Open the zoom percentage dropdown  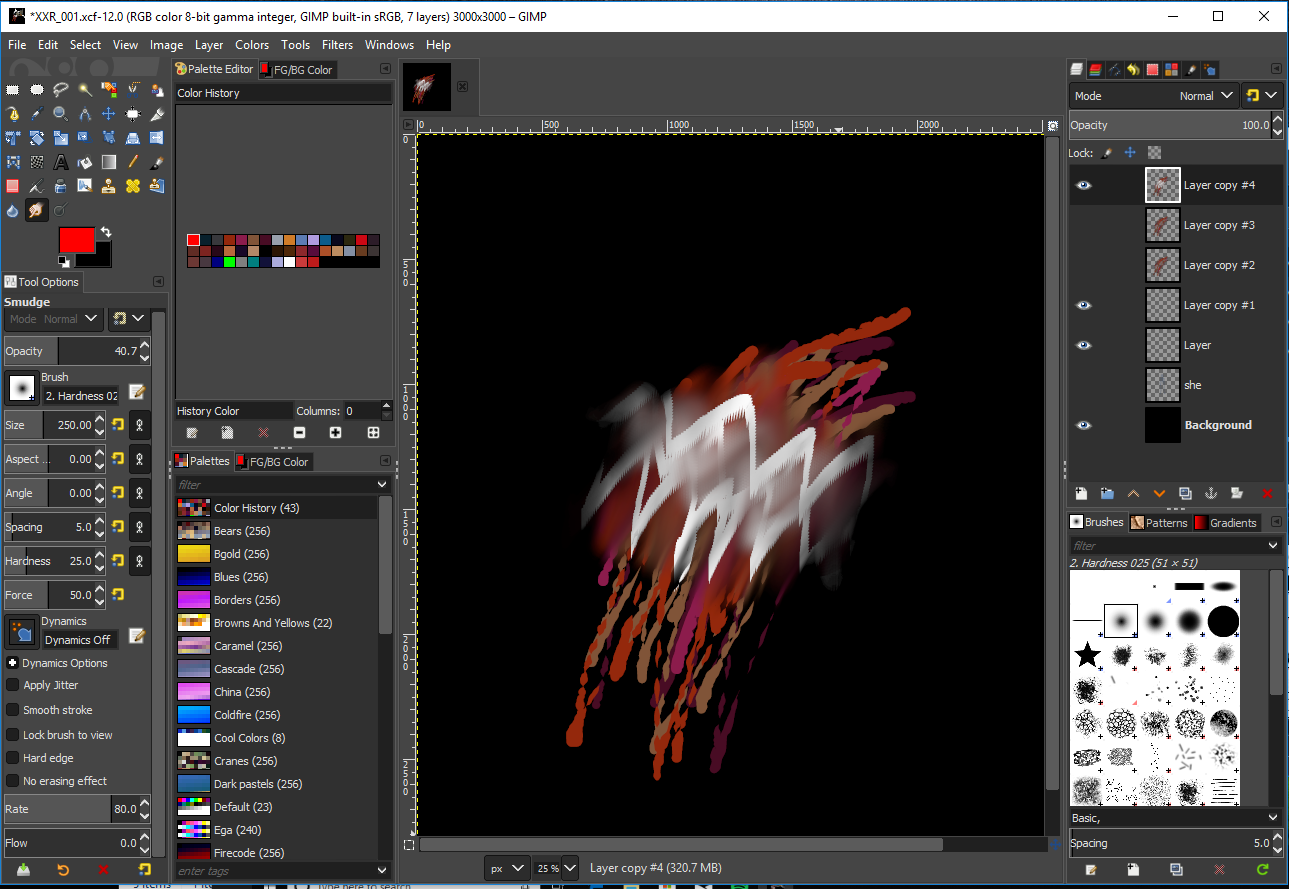[569, 868]
